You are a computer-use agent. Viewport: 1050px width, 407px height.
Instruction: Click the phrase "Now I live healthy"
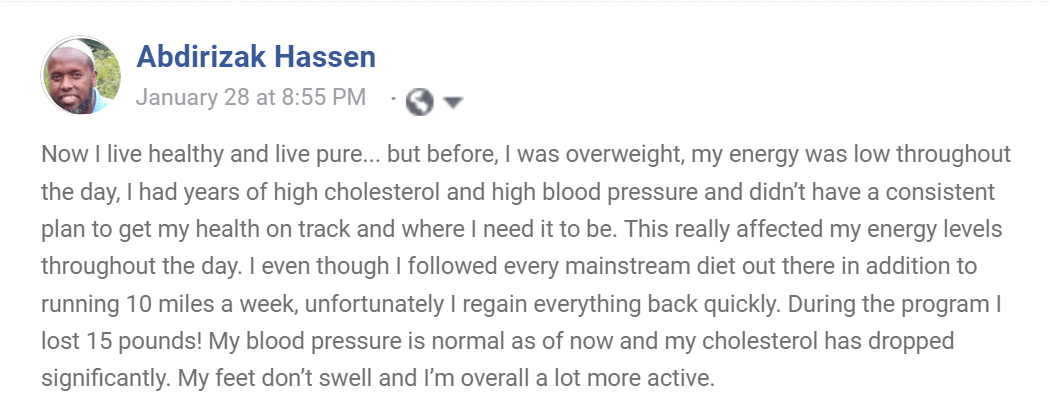coord(125,155)
